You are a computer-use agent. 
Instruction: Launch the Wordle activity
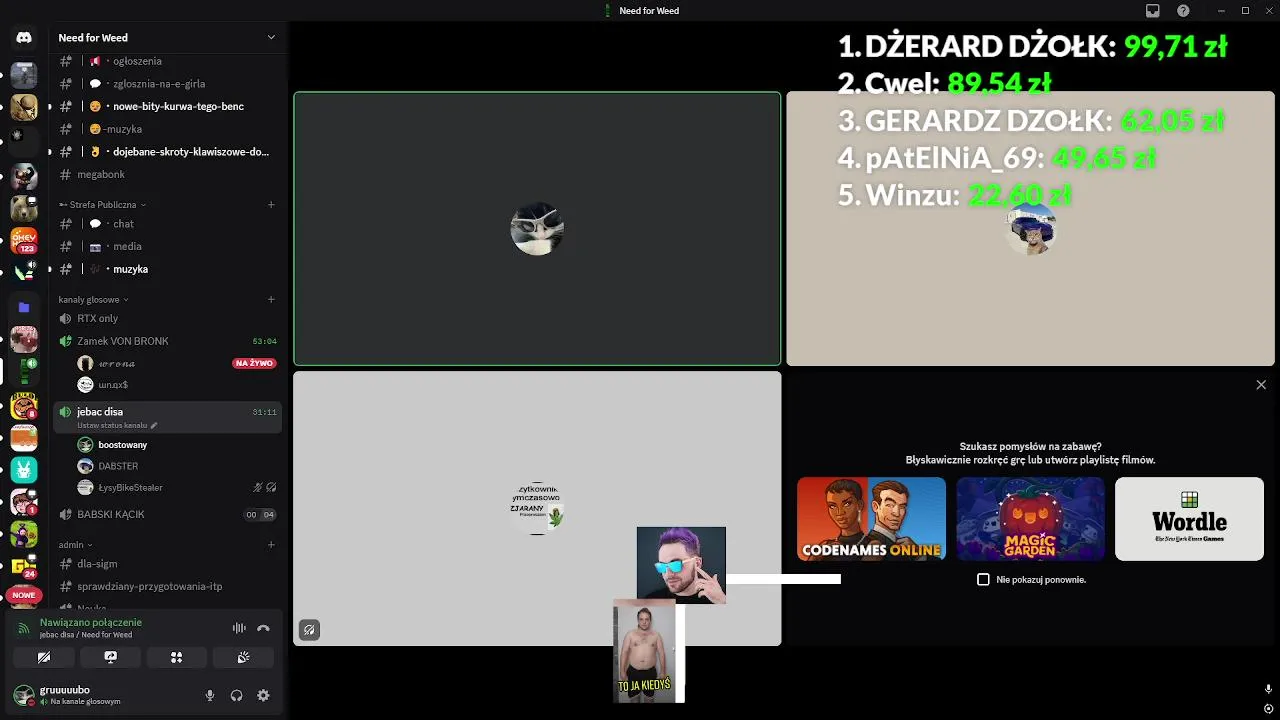1189,519
